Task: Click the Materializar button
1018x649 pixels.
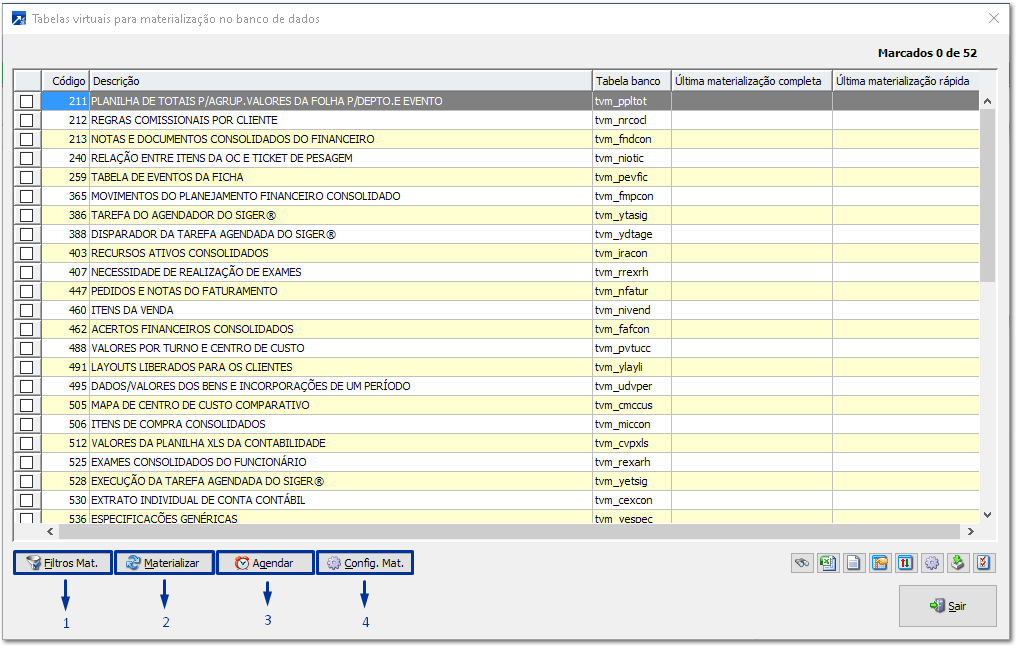Action: 164,563
